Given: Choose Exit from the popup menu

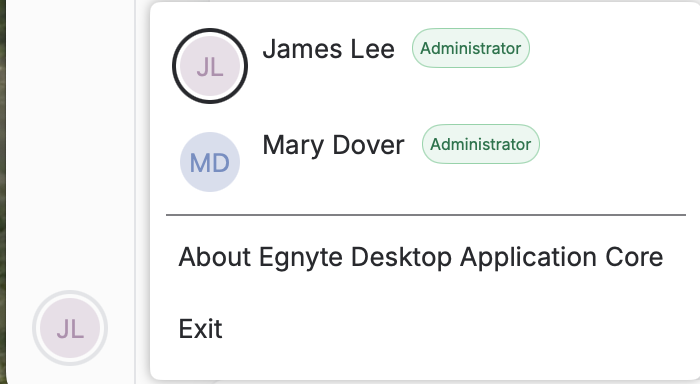Looking at the screenshot, I should 200,329.
